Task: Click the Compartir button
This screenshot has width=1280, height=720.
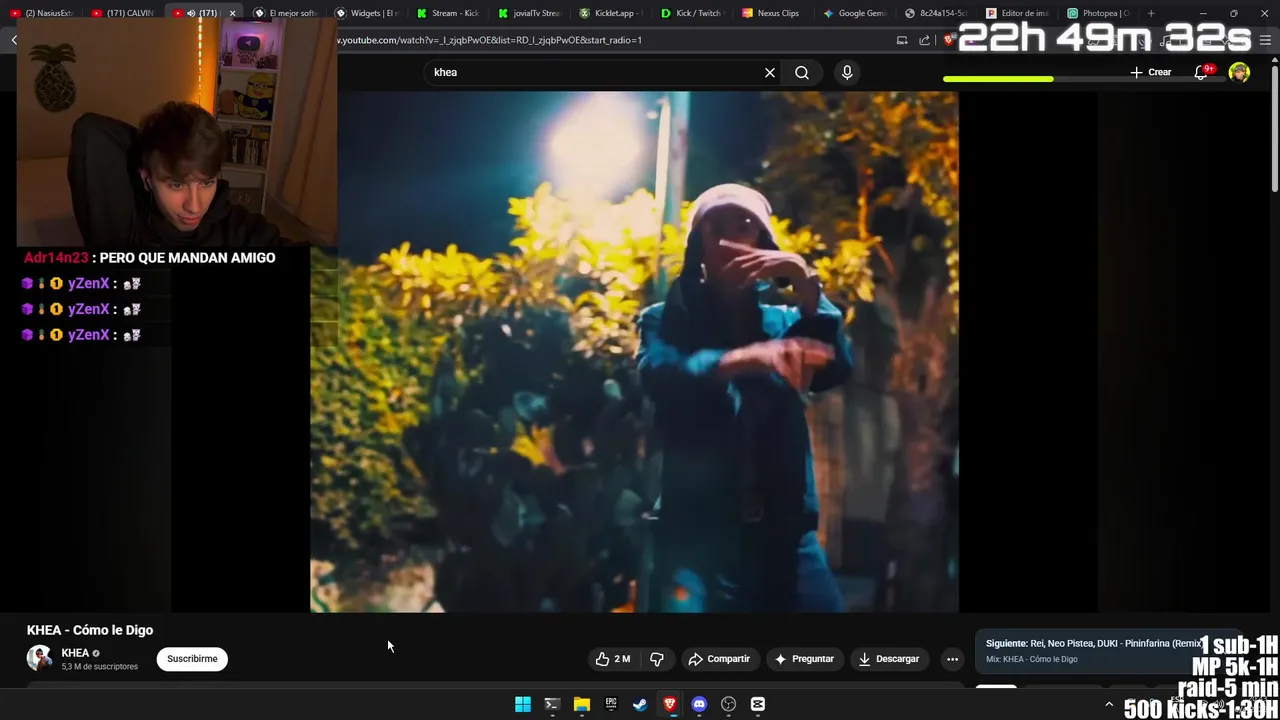Action: point(719,659)
